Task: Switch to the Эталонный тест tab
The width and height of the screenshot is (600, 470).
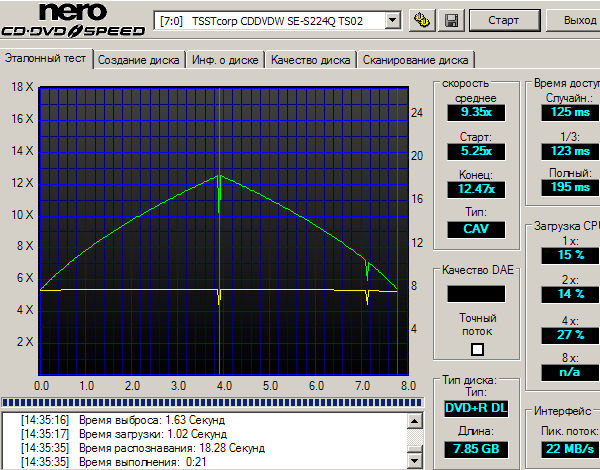Action: coord(46,59)
